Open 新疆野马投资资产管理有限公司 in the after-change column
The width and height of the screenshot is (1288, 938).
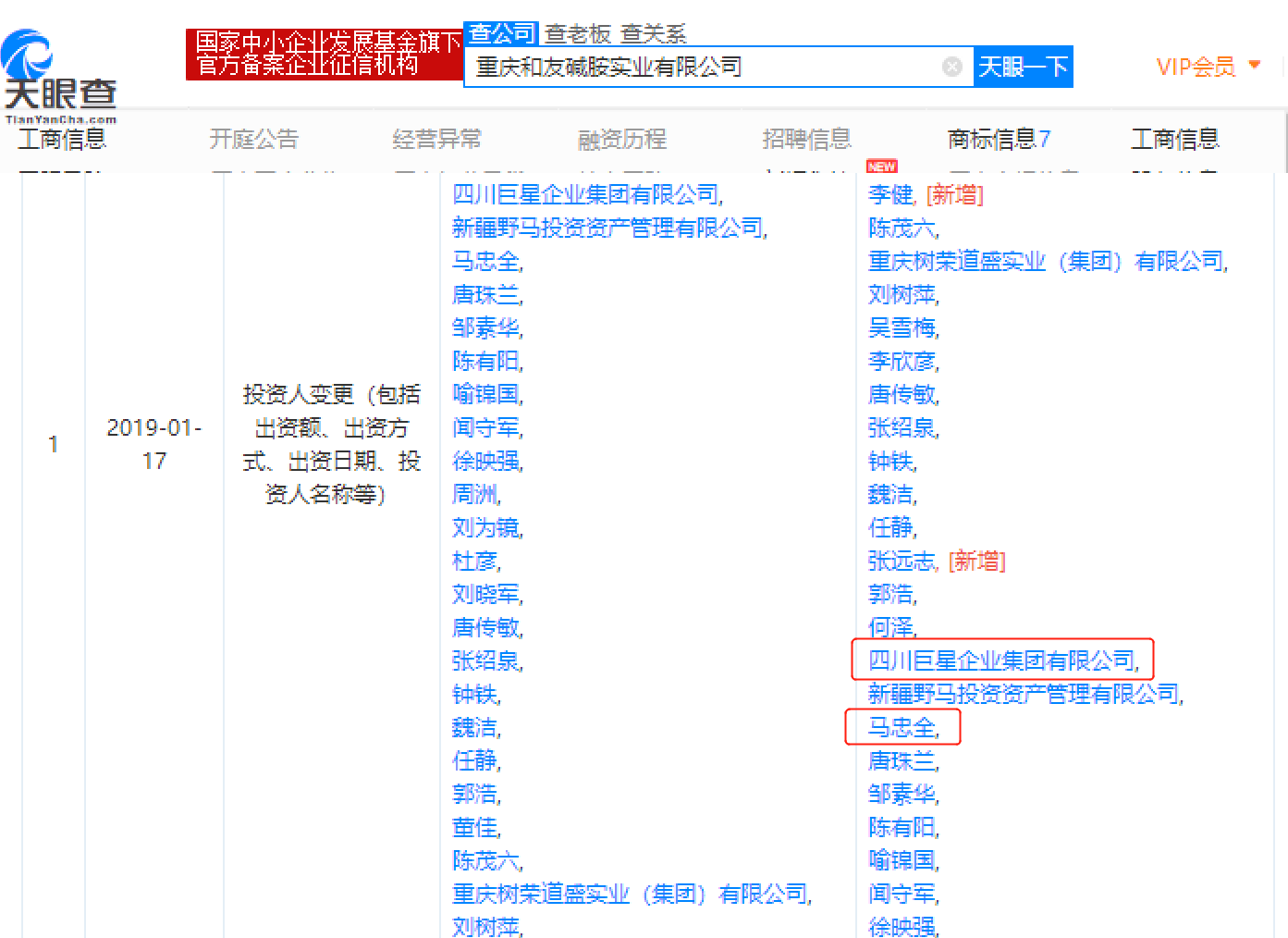click(1024, 694)
